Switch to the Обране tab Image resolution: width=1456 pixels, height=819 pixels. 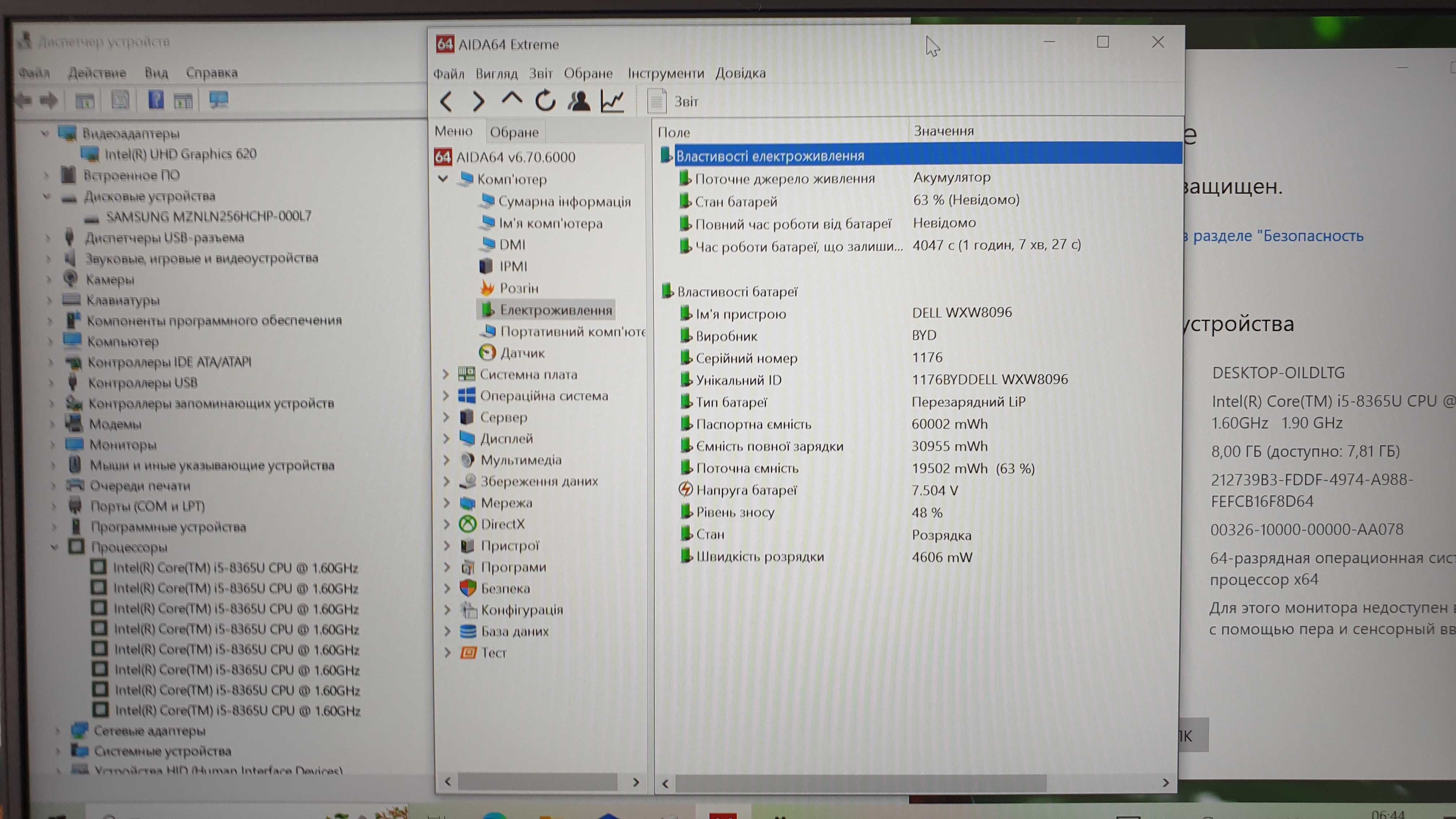pos(514,132)
